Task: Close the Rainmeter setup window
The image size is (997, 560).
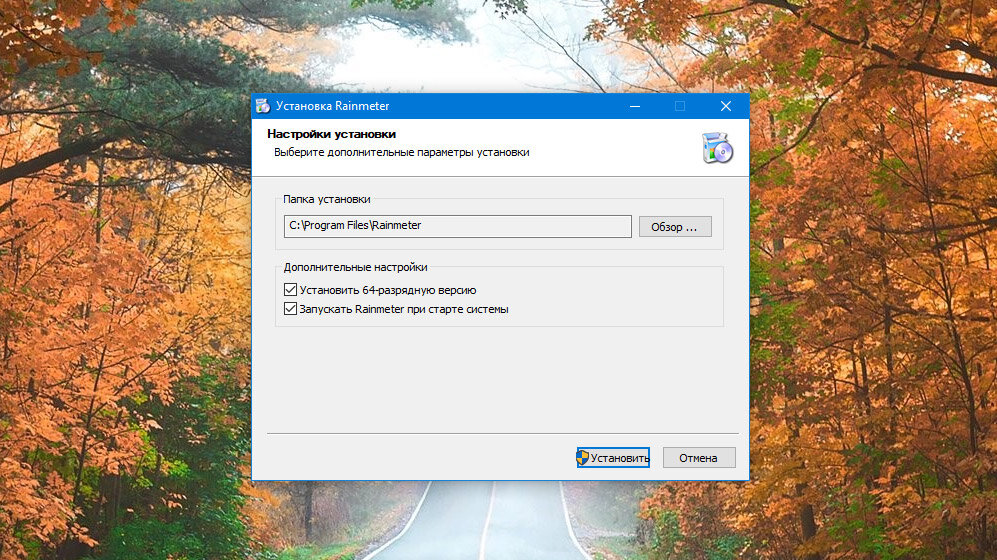Action: tap(725, 106)
